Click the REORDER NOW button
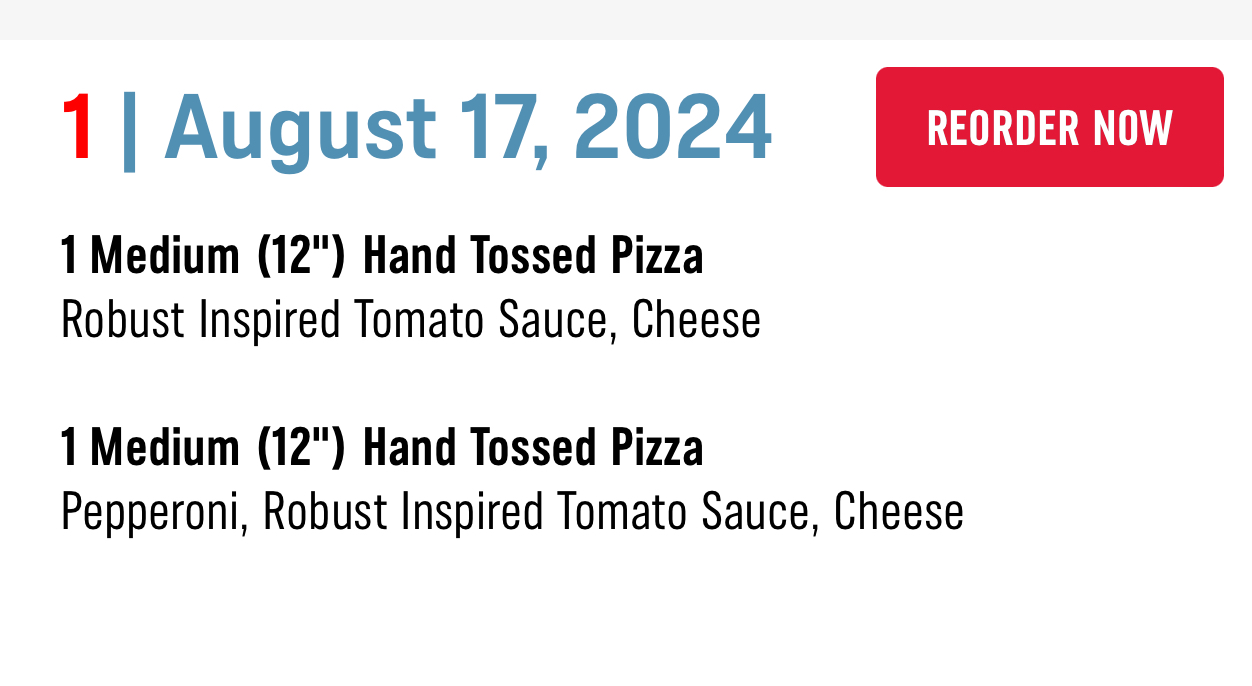The image size is (1252, 686). point(1049,127)
